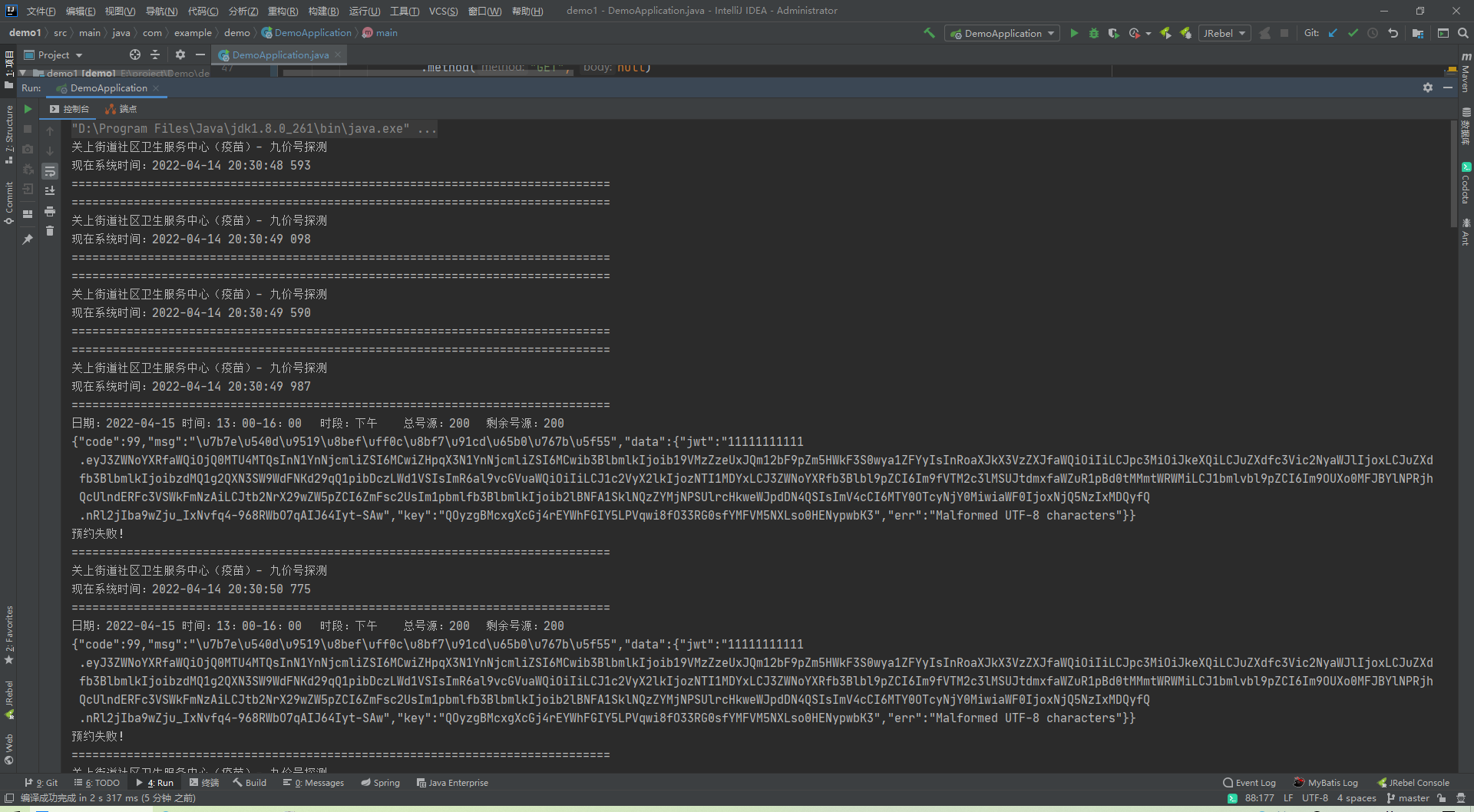
Task: Open the Project Structure icon
Action: click(1417, 33)
